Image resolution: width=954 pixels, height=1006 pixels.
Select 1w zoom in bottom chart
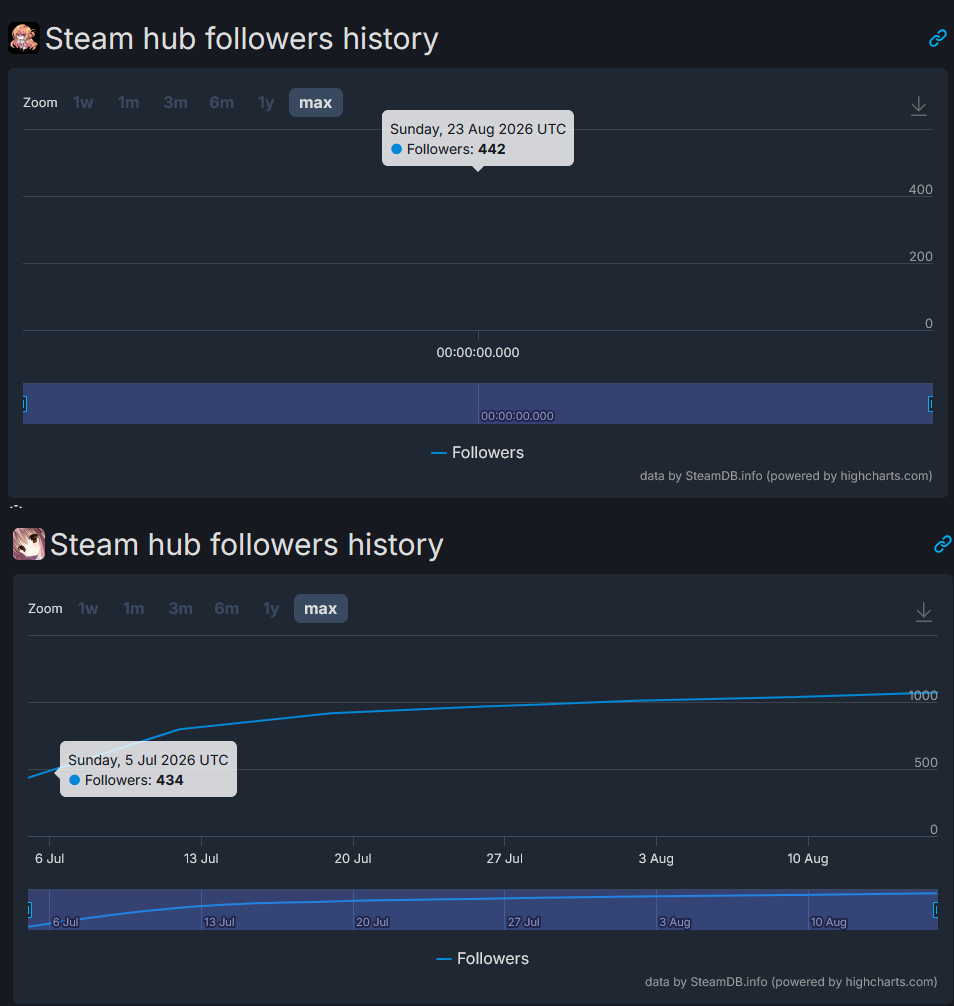pos(88,608)
